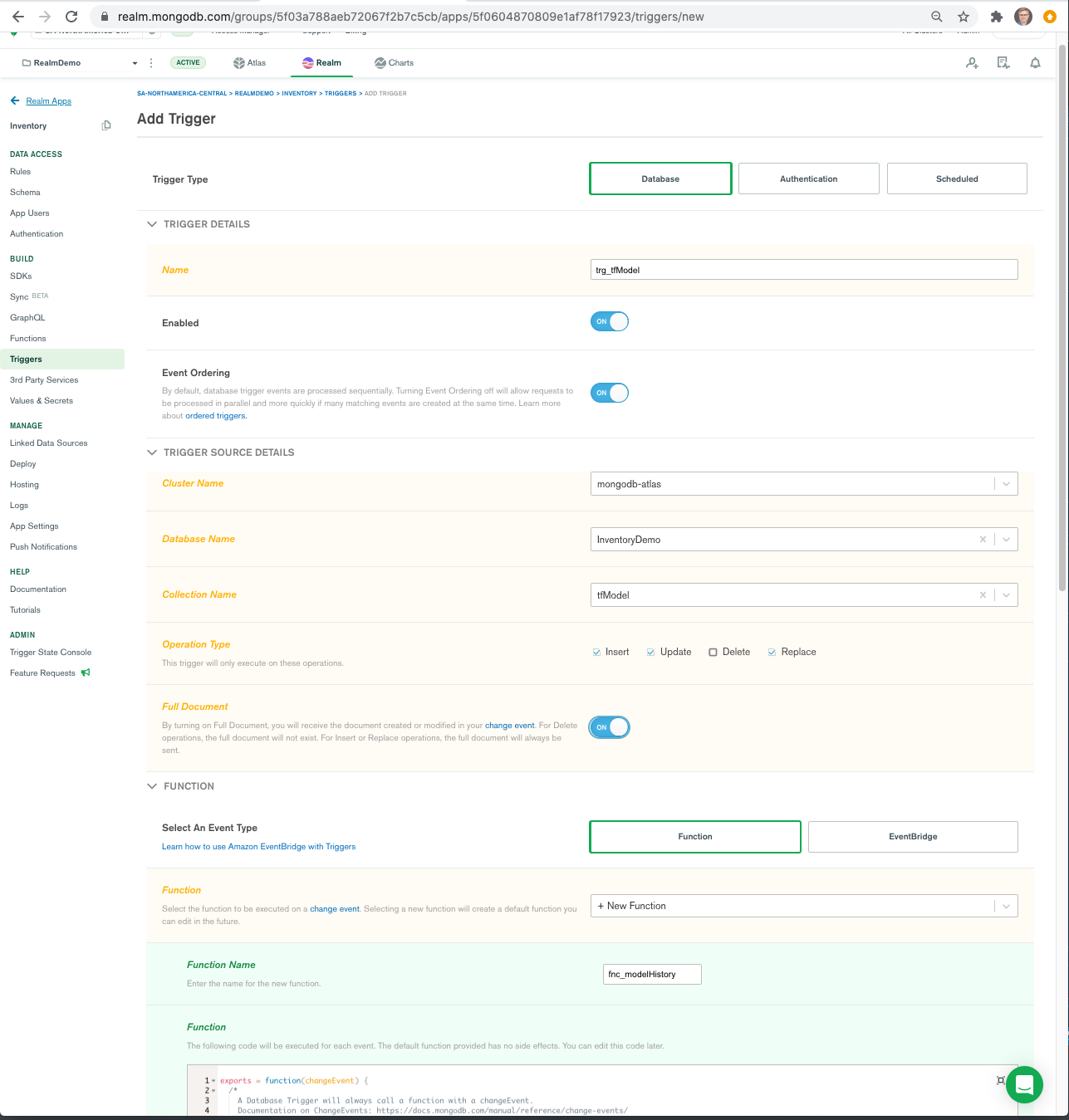This screenshot has width=1069, height=1120.
Task: Select the Authentication trigger type
Action: coord(809,179)
